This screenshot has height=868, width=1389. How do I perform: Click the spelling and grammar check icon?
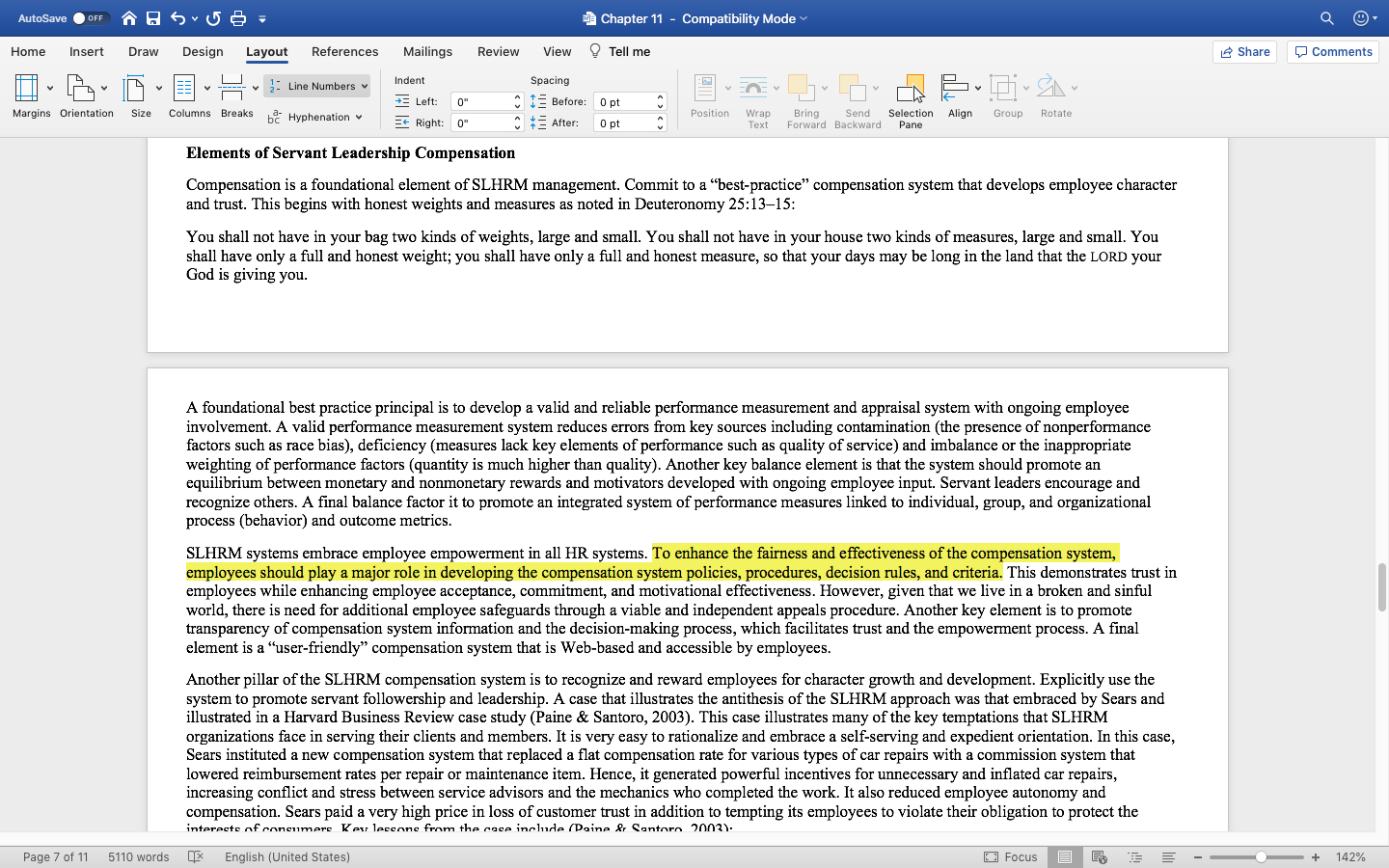coord(196,856)
